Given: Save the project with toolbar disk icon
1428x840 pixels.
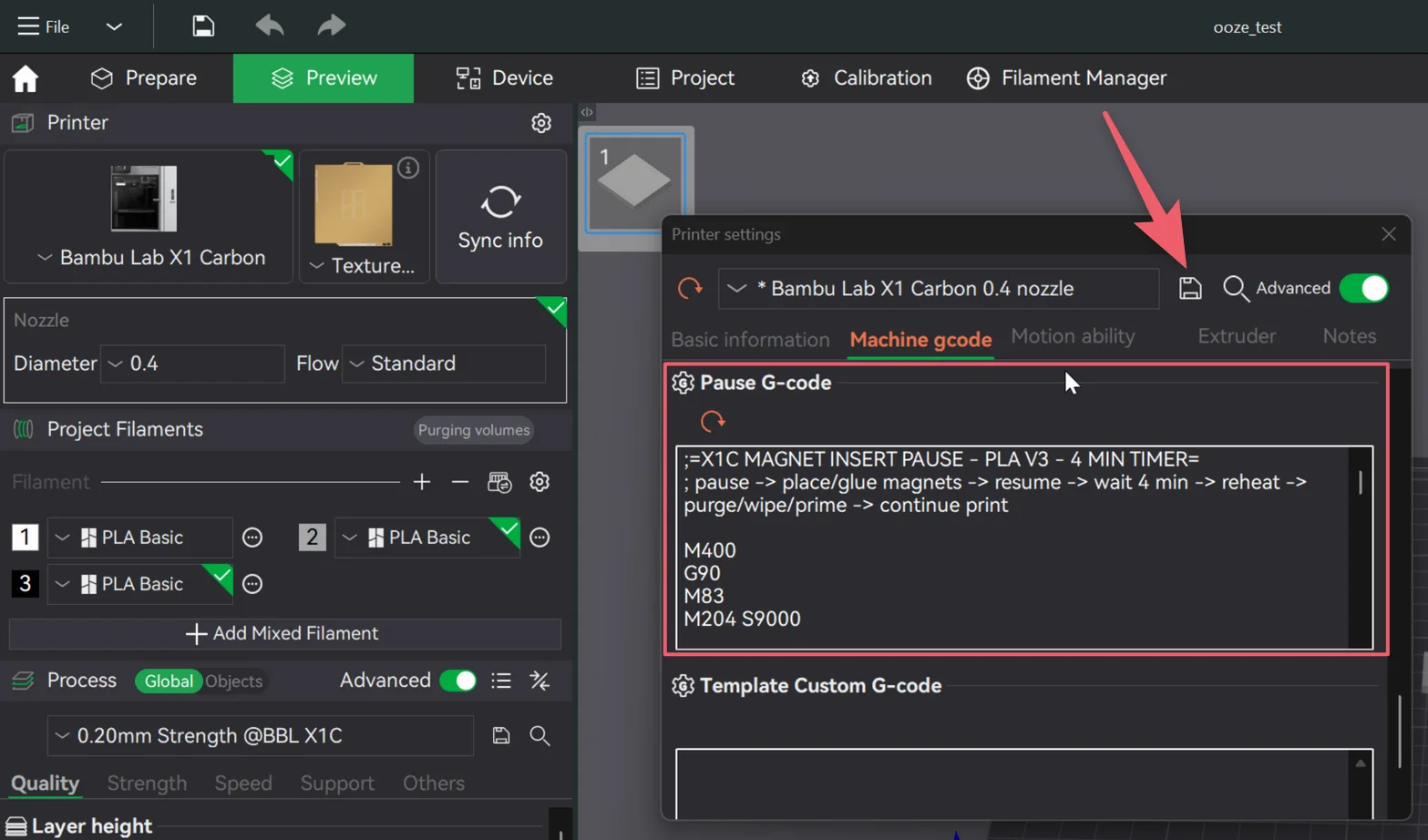Looking at the screenshot, I should point(202,26).
